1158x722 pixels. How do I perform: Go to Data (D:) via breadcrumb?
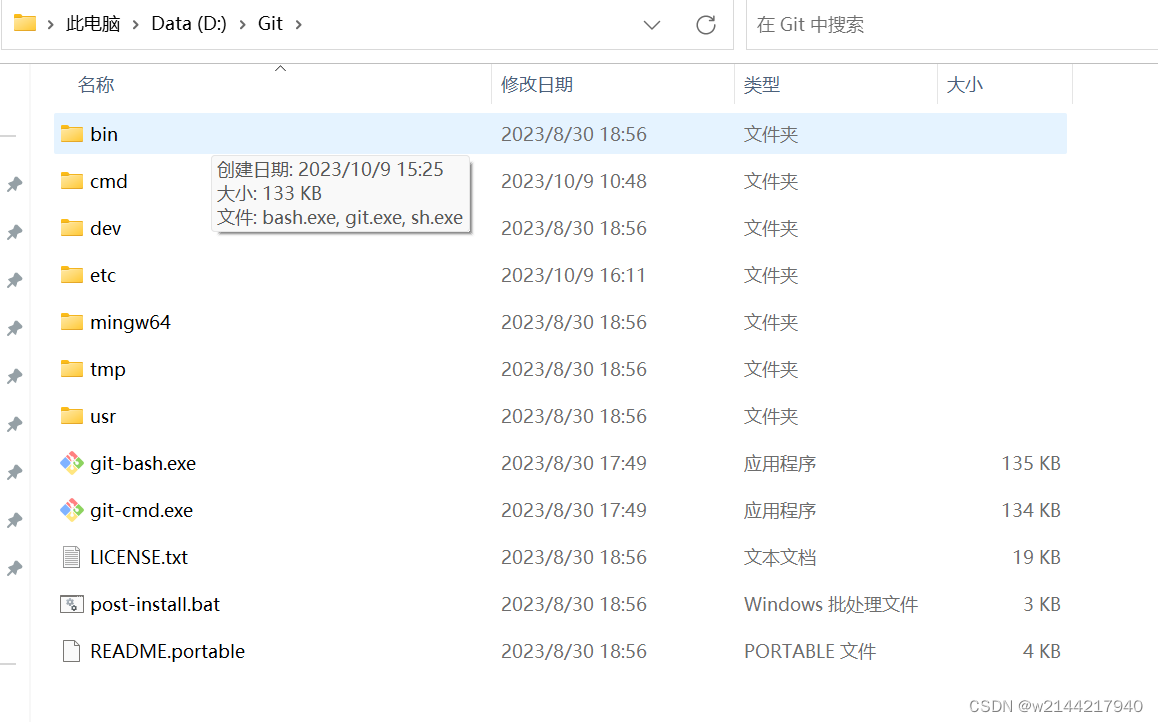click(188, 22)
